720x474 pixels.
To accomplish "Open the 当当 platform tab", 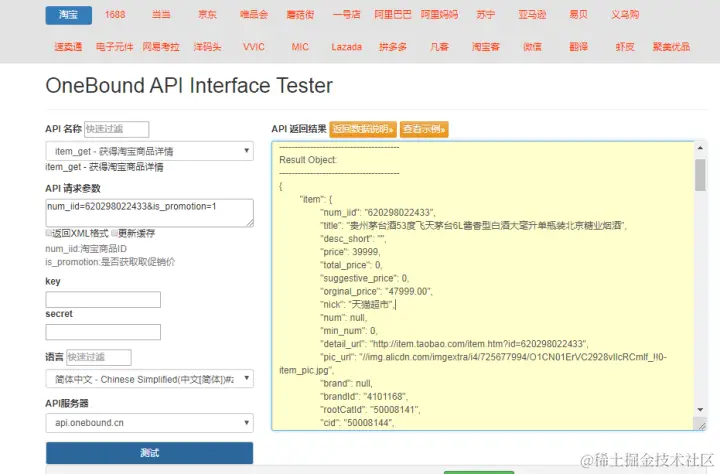I will click(x=161, y=15).
